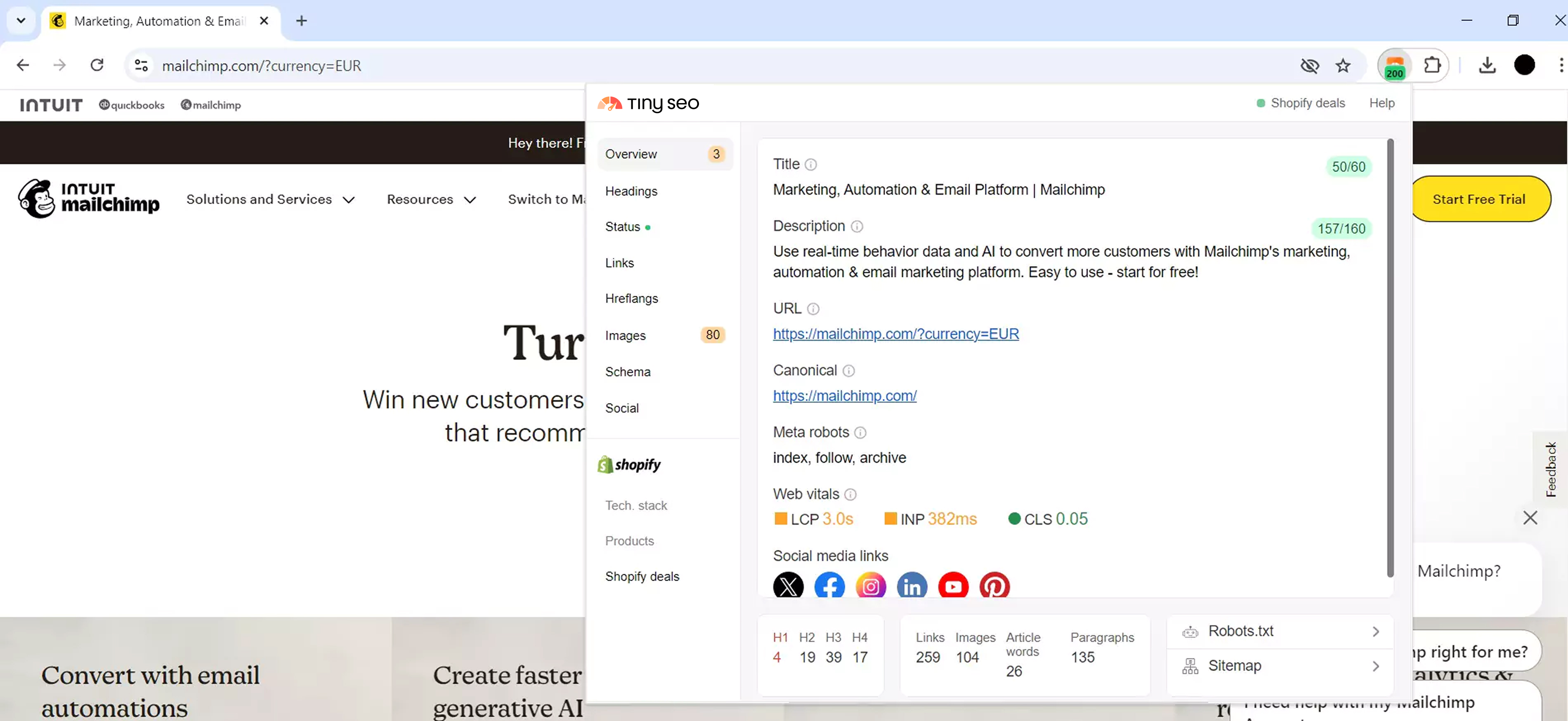
Task: Bookmark this page with the star icon
Action: tap(1343, 66)
